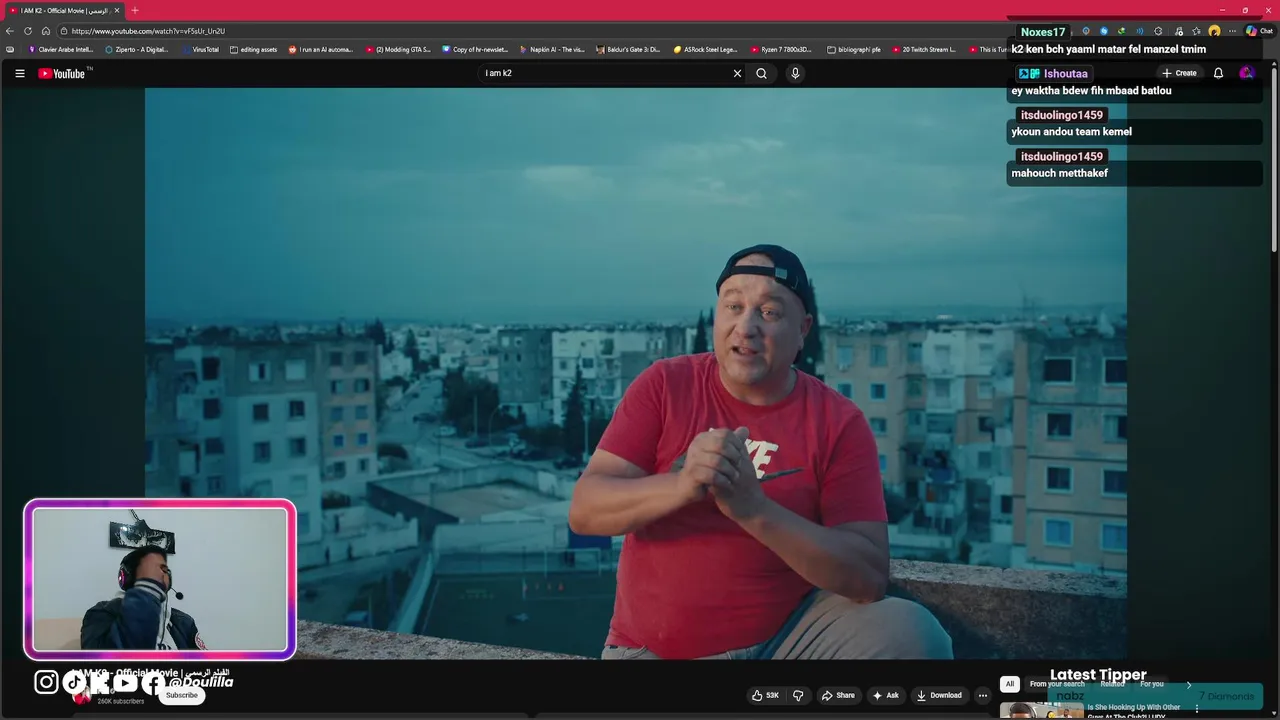Image resolution: width=1280 pixels, height=720 pixels.
Task: Open the browser profile avatar
Action: pyautogui.click(x=1214, y=31)
